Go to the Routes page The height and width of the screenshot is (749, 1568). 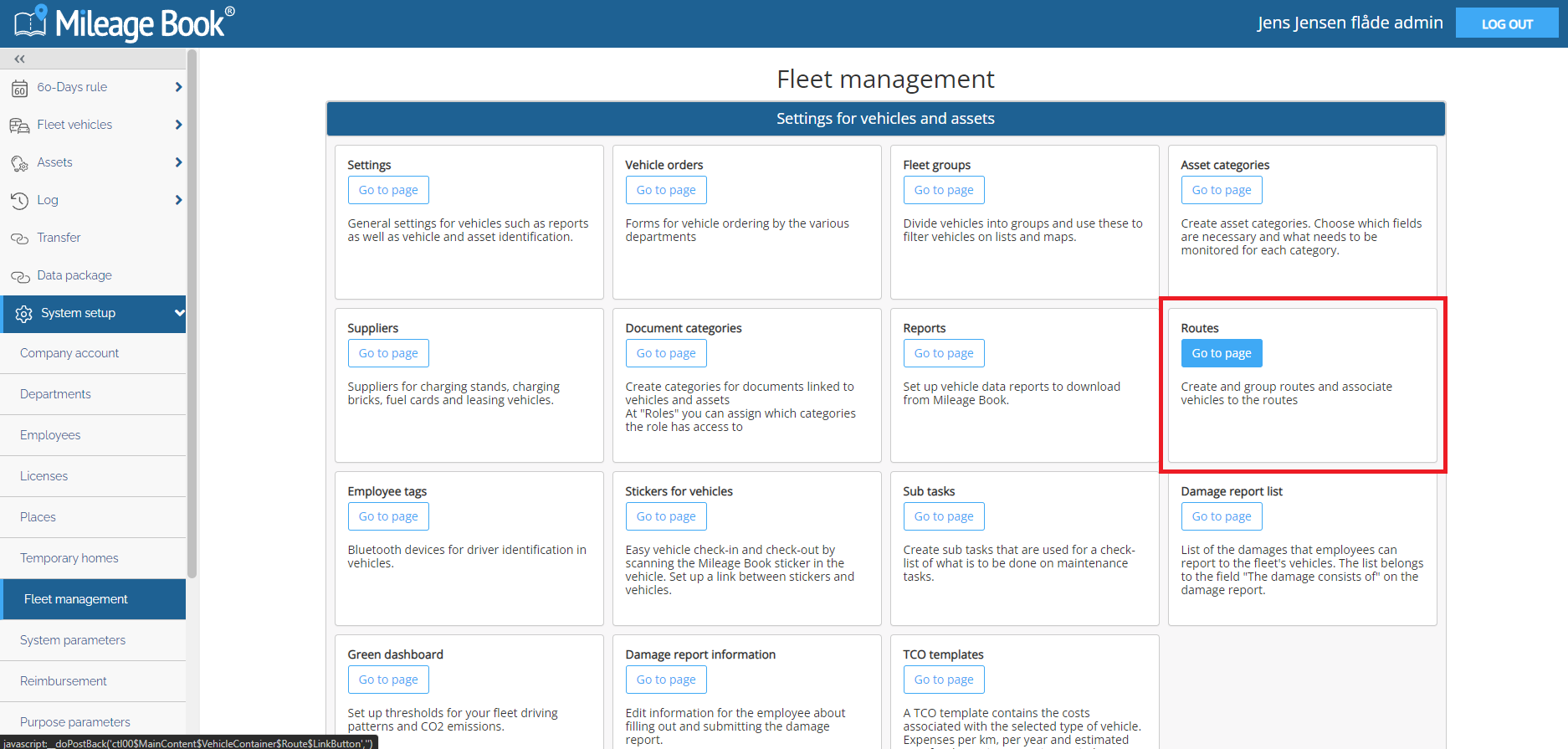1222,353
